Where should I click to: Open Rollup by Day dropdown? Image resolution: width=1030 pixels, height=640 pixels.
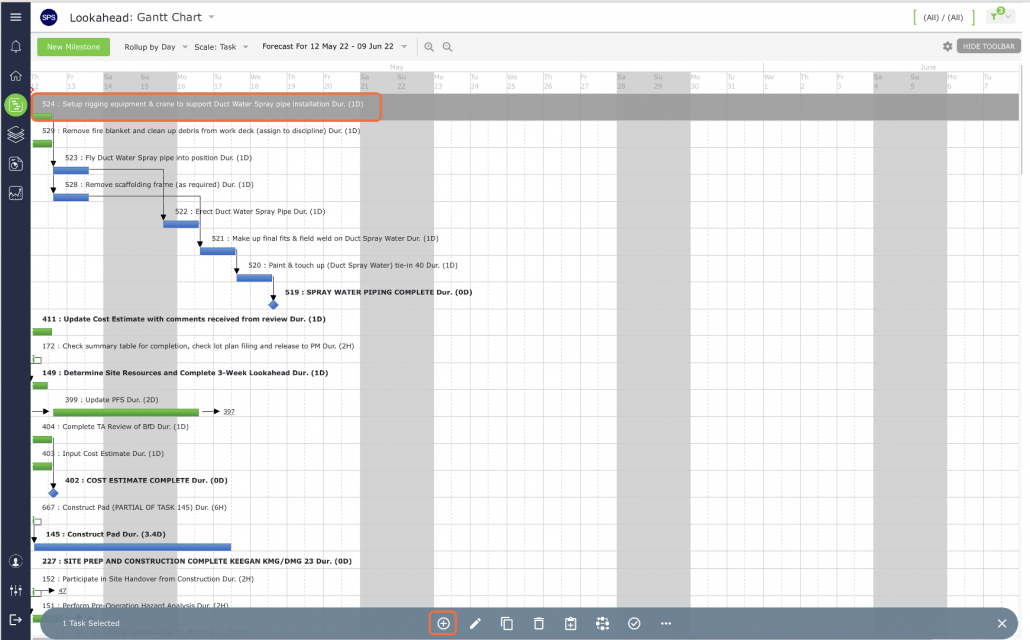pyautogui.click(x=156, y=47)
